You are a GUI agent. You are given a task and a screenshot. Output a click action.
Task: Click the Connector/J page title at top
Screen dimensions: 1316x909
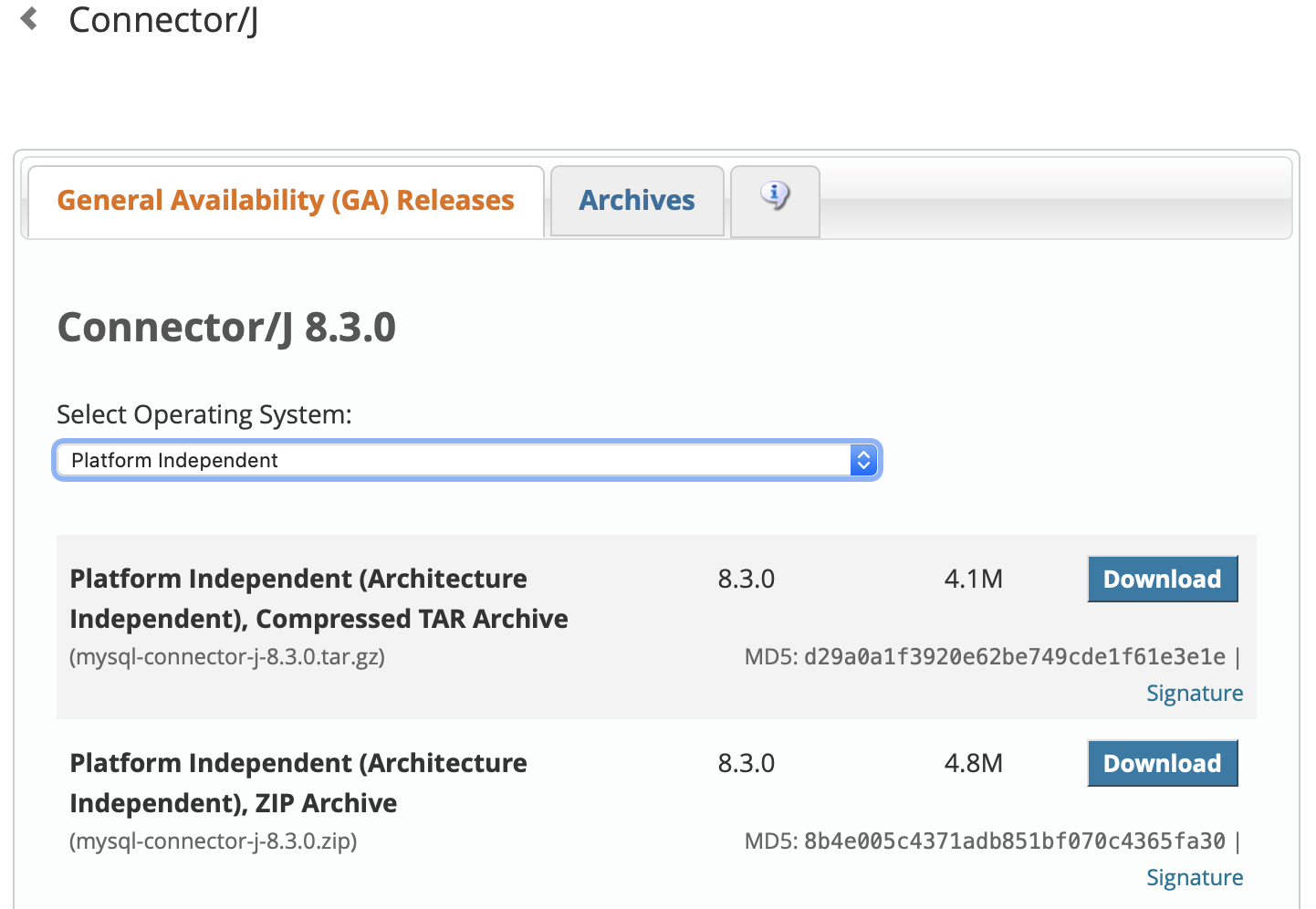[163, 20]
